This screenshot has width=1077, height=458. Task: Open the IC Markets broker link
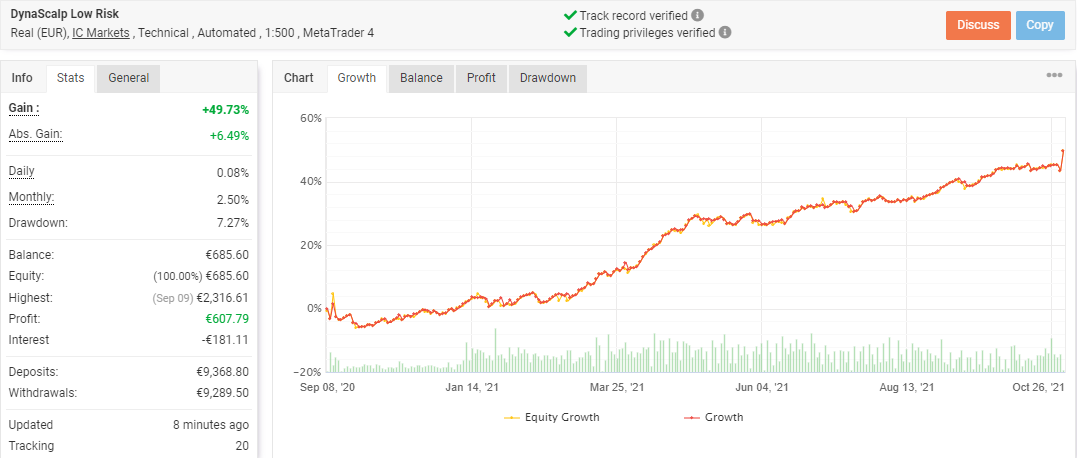[x=99, y=33]
